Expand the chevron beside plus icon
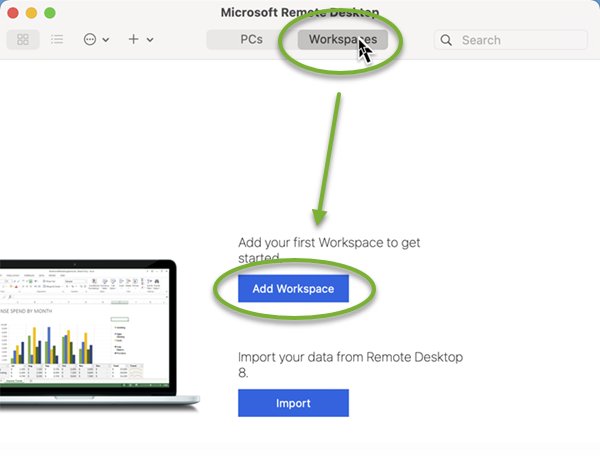 [150, 40]
